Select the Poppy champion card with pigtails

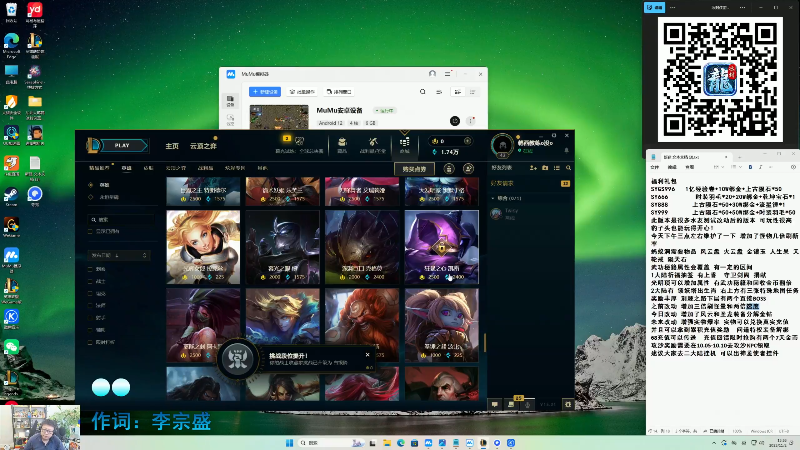point(442,326)
